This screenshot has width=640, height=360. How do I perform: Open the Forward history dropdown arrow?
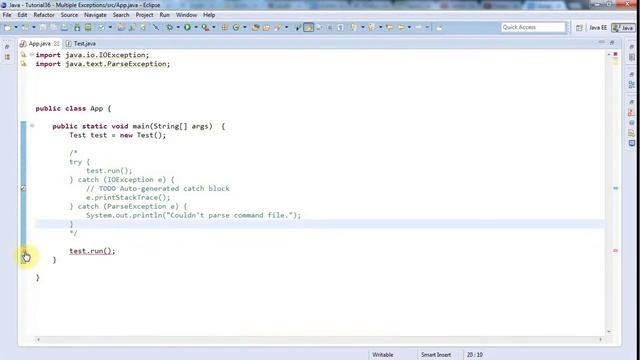(427, 27)
